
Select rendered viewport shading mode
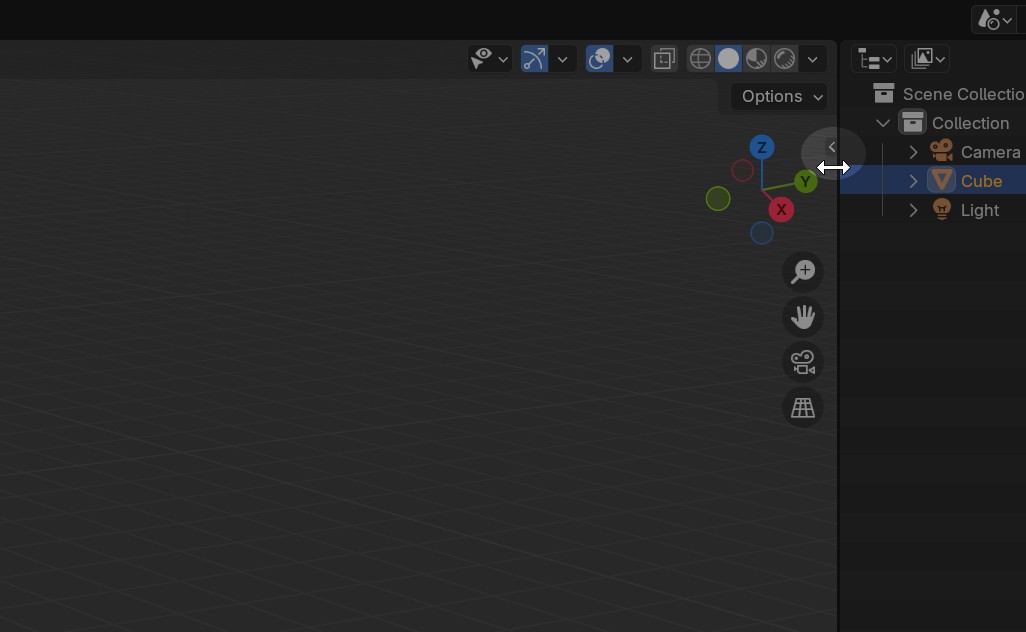tap(785, 59)
